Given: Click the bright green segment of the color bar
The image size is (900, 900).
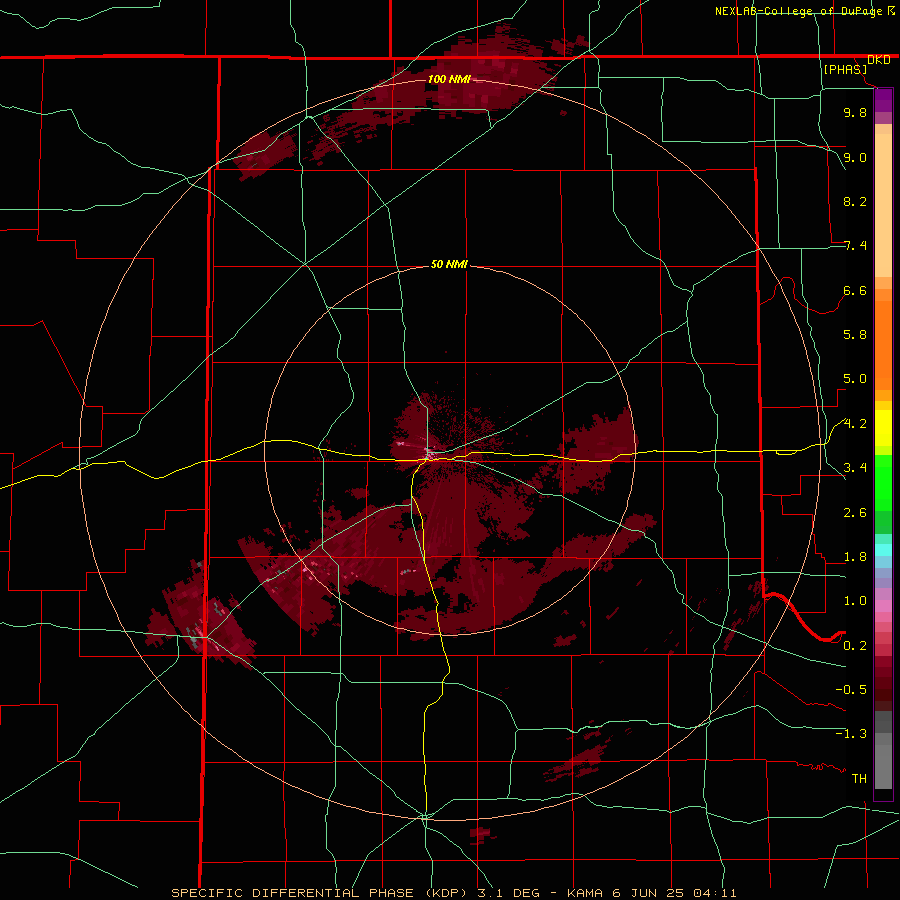Looking at the screenshot, I should click(x=883, y=482).
